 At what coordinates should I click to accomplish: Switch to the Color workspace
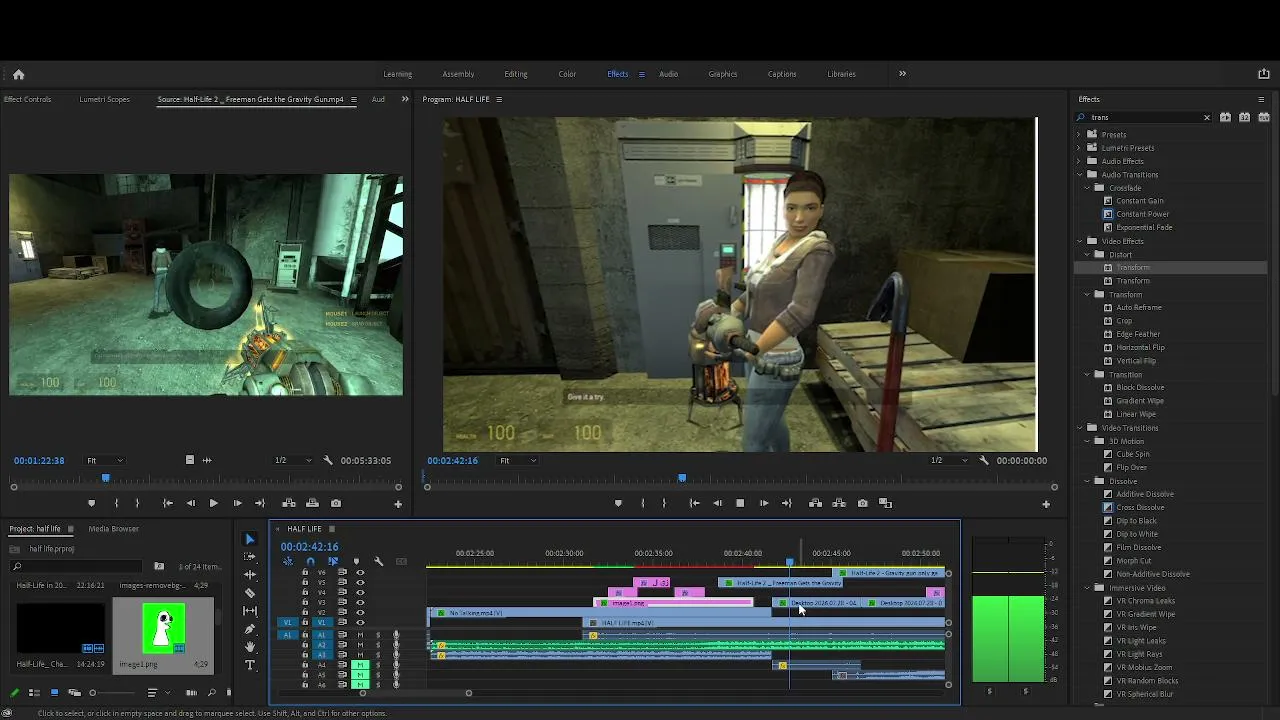[567, 74]
